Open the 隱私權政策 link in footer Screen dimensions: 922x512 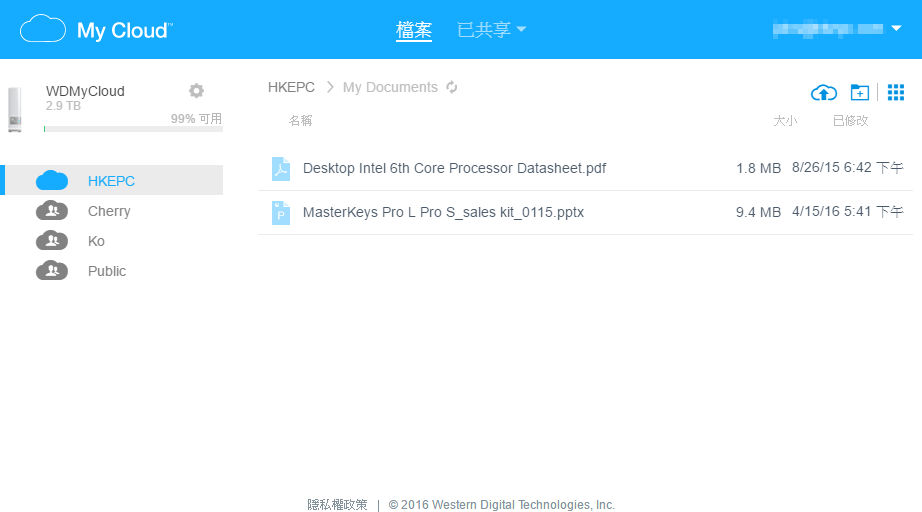pyautogui.click(x=337, y=504)
